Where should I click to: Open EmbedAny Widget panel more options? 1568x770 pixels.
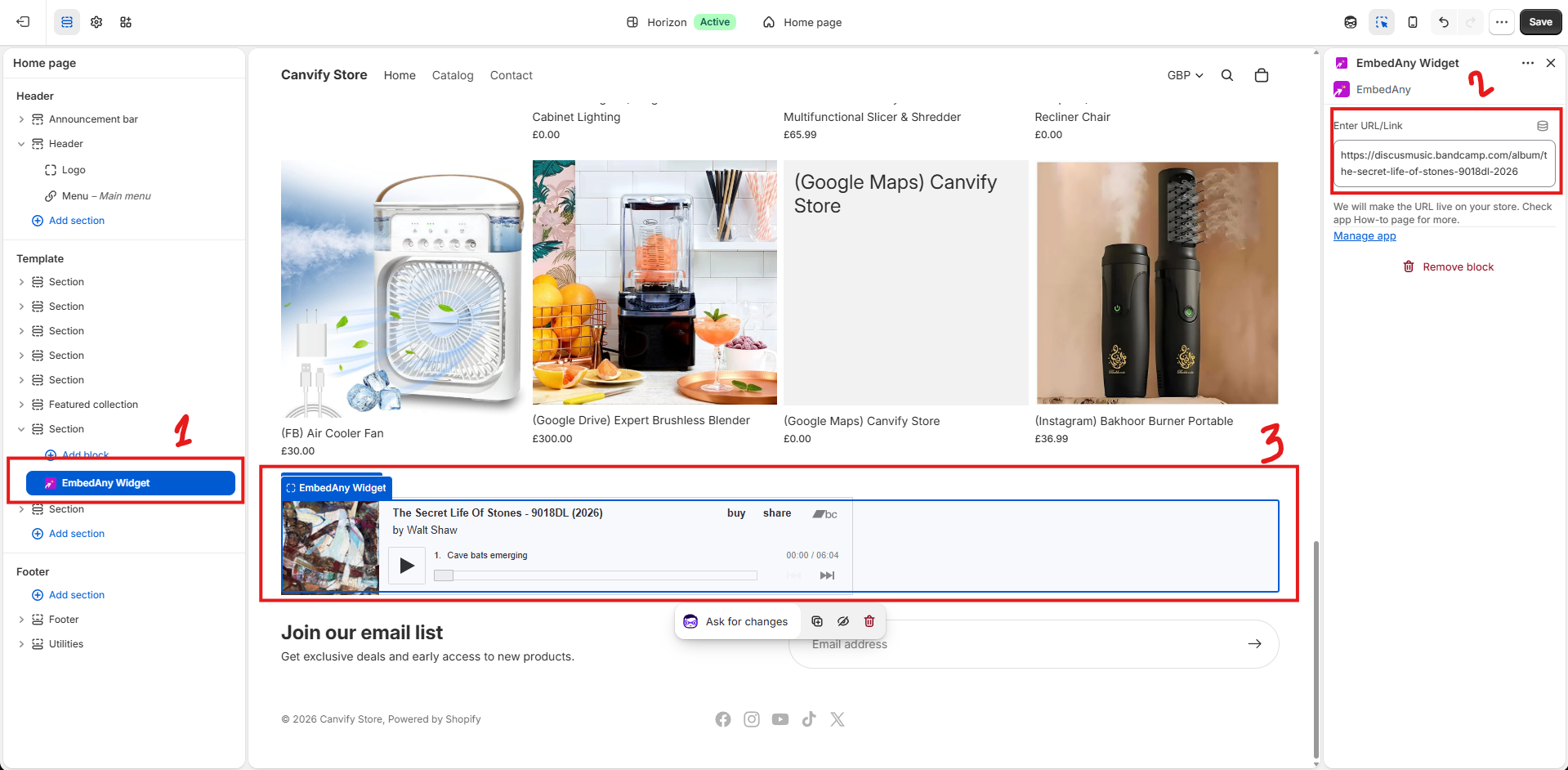click(x=1528, y=63)
